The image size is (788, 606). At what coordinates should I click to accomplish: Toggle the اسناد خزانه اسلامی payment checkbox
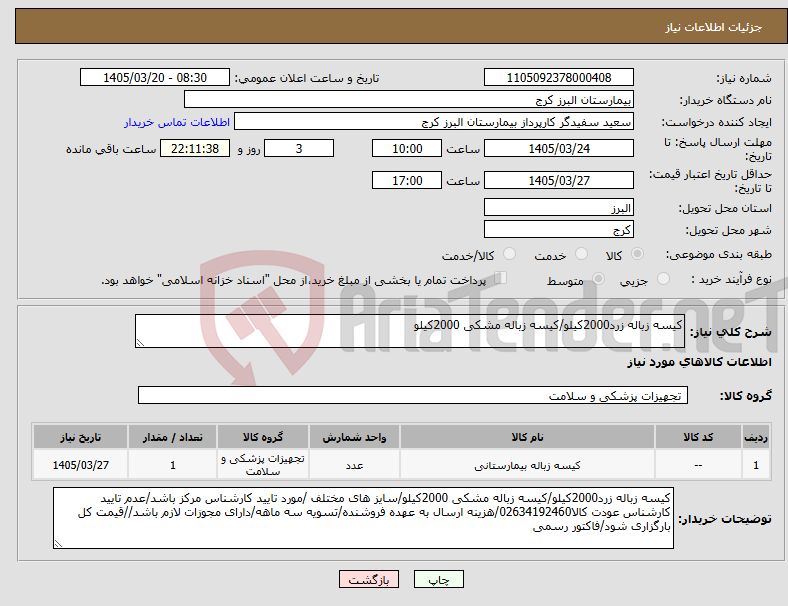501,278
